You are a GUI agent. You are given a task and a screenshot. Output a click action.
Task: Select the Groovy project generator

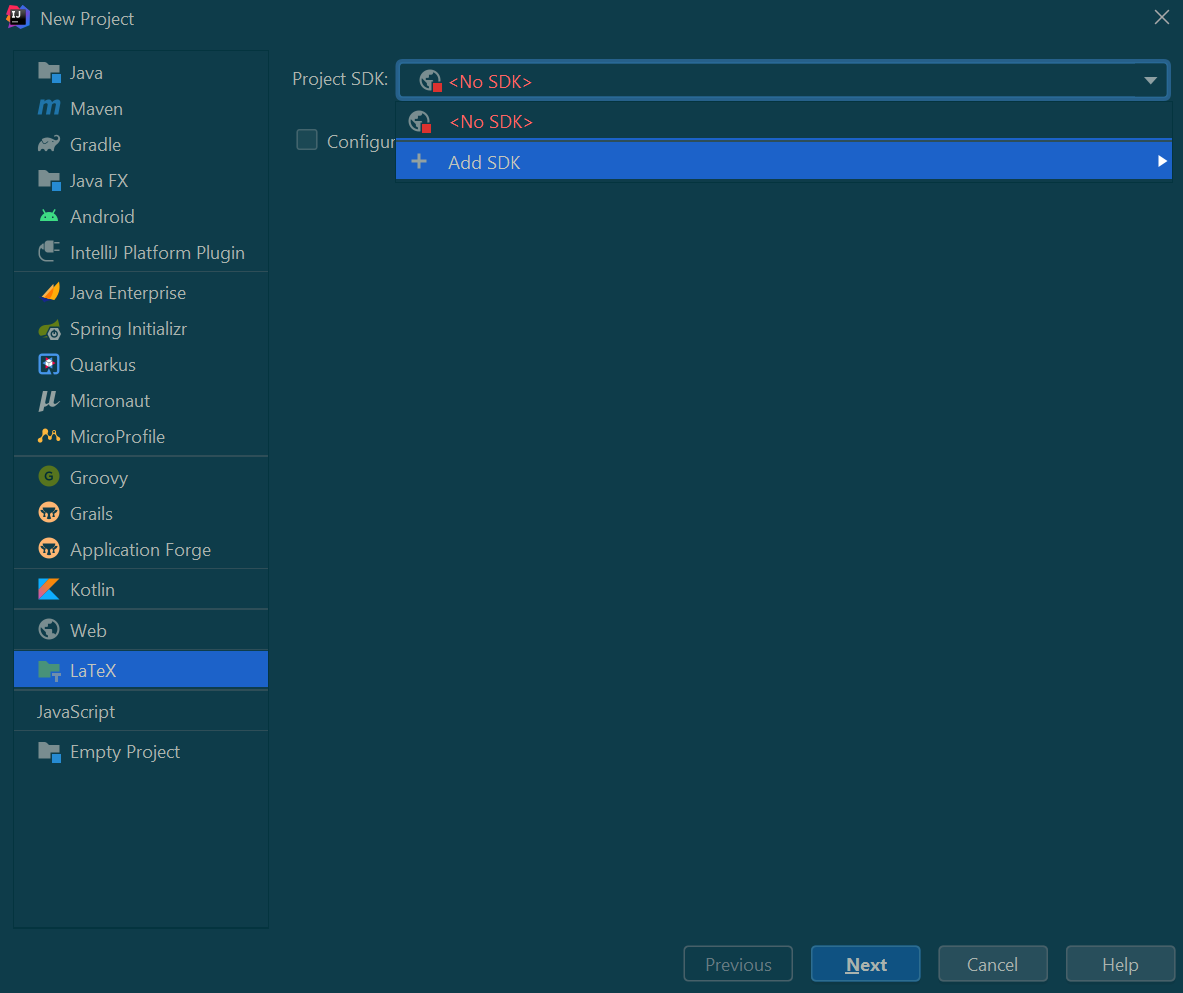tap(50, 477)
